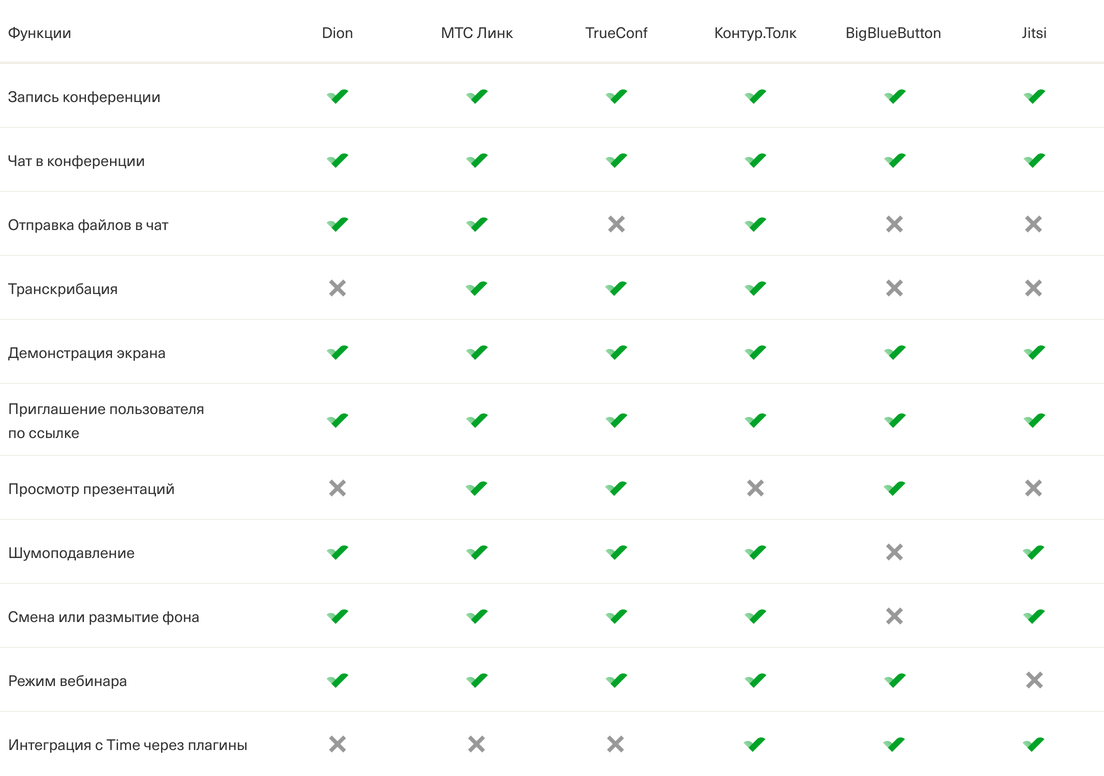Click TrueConf checkmark in Чат в конференции row
The width and height of the screenshot is (1104, 776).
click(x=616, y=160)
